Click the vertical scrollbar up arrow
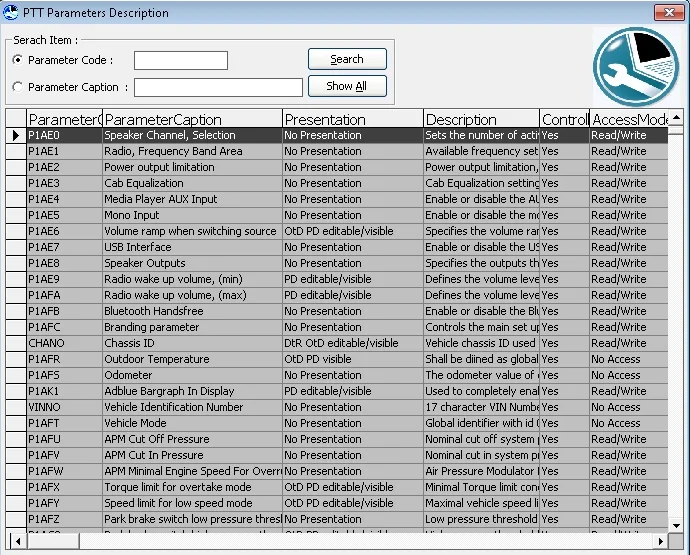This screenshot has width=690, height=555. coord(676,118)
